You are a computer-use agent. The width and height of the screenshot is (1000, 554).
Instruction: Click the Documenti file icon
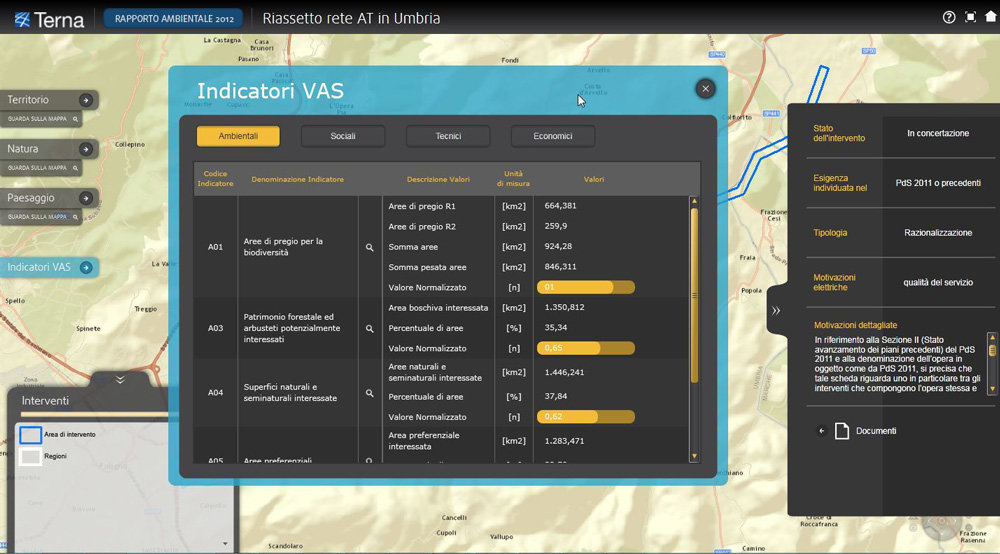pos(841,431)
